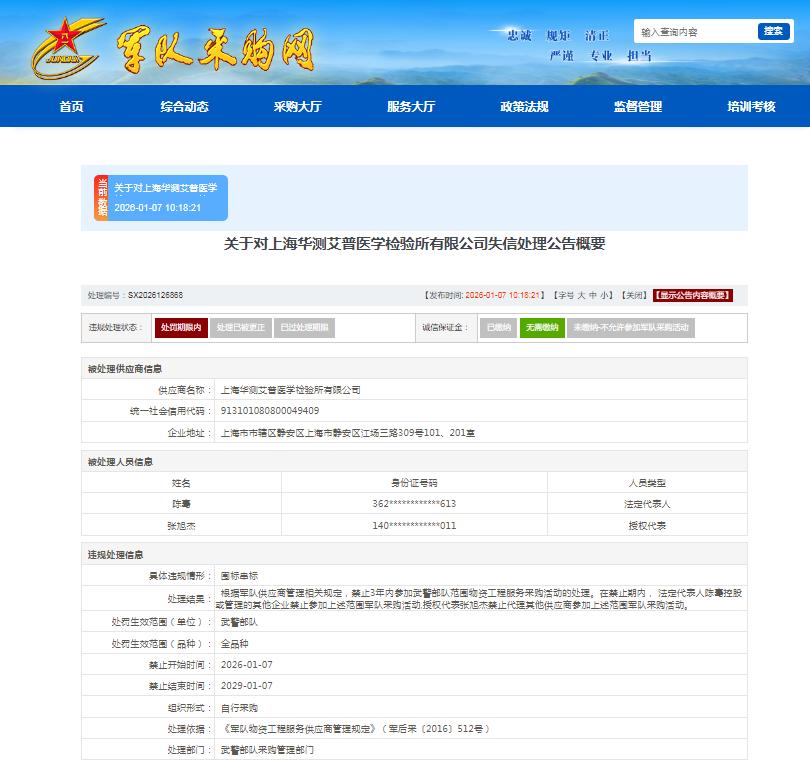Click the search input field
810x768 pixels.
(695, 32)
